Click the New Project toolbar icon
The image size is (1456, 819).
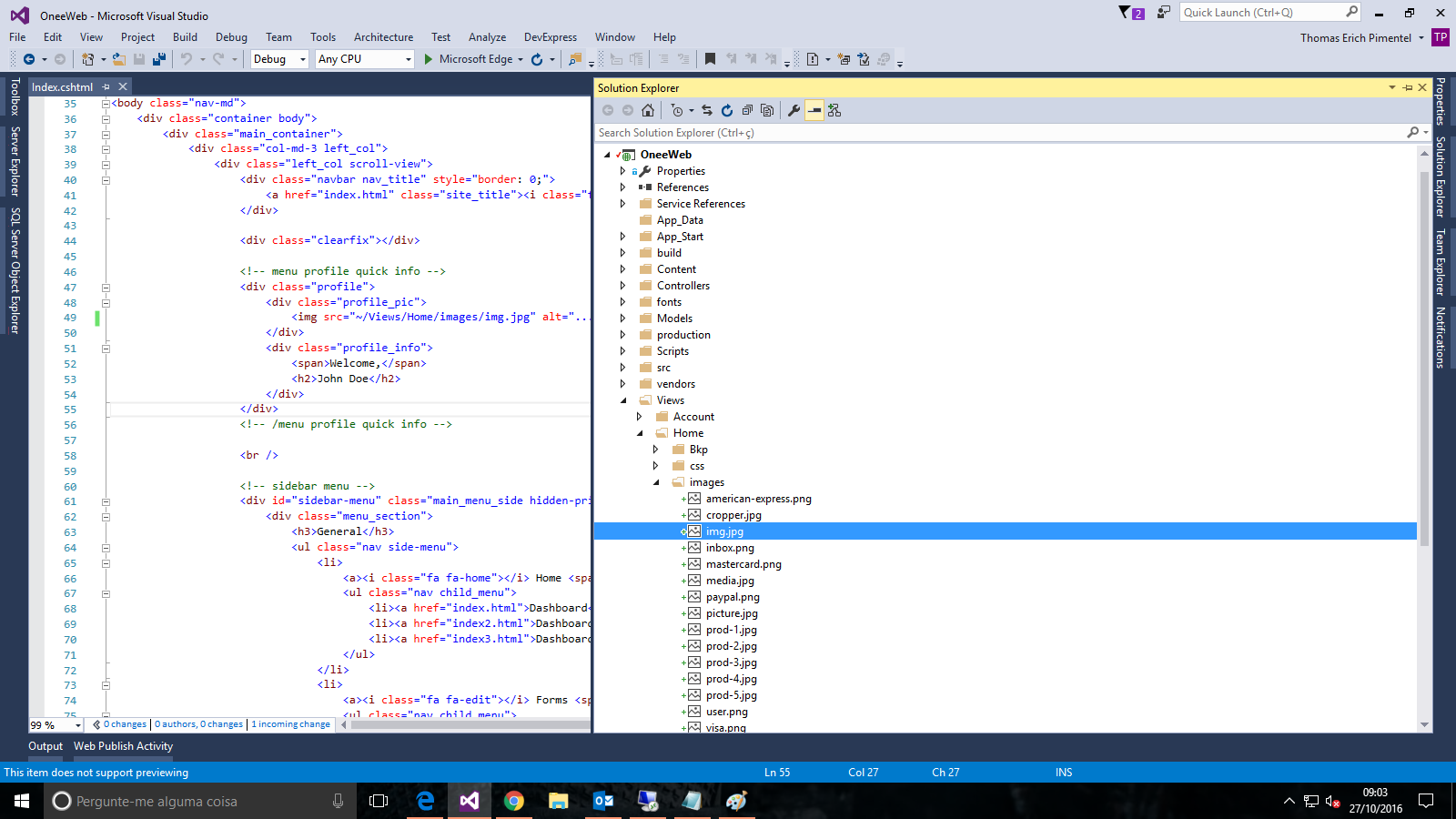point(88,59)
